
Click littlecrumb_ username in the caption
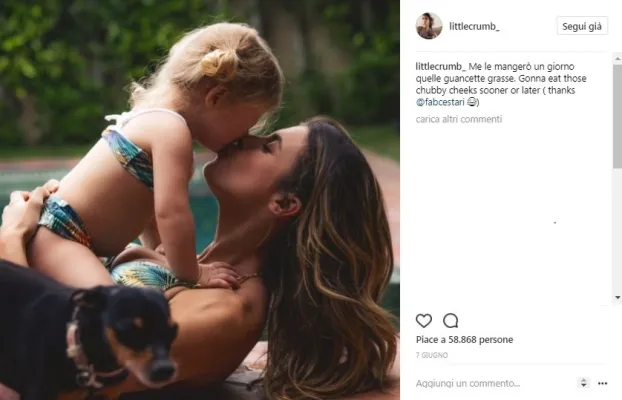click(441, 66)
